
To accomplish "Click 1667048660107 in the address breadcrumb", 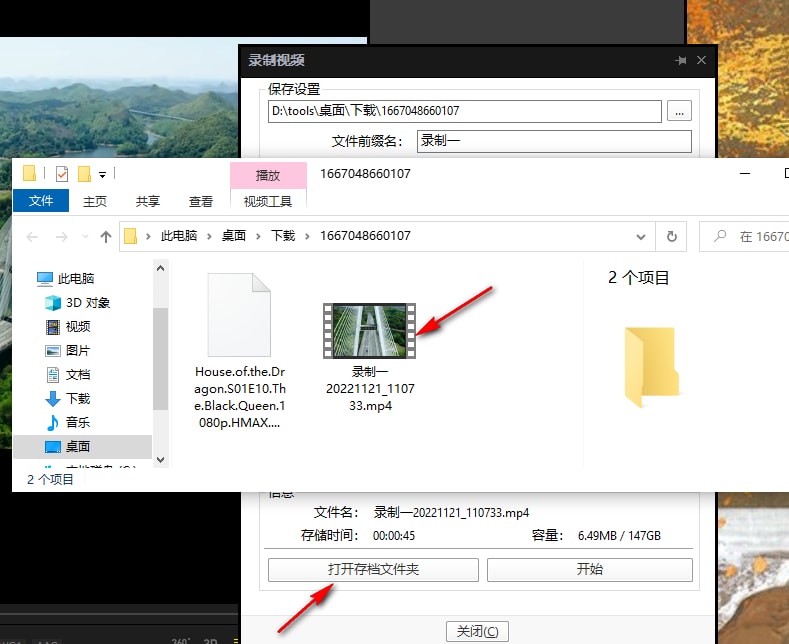I will coord(365,236).
